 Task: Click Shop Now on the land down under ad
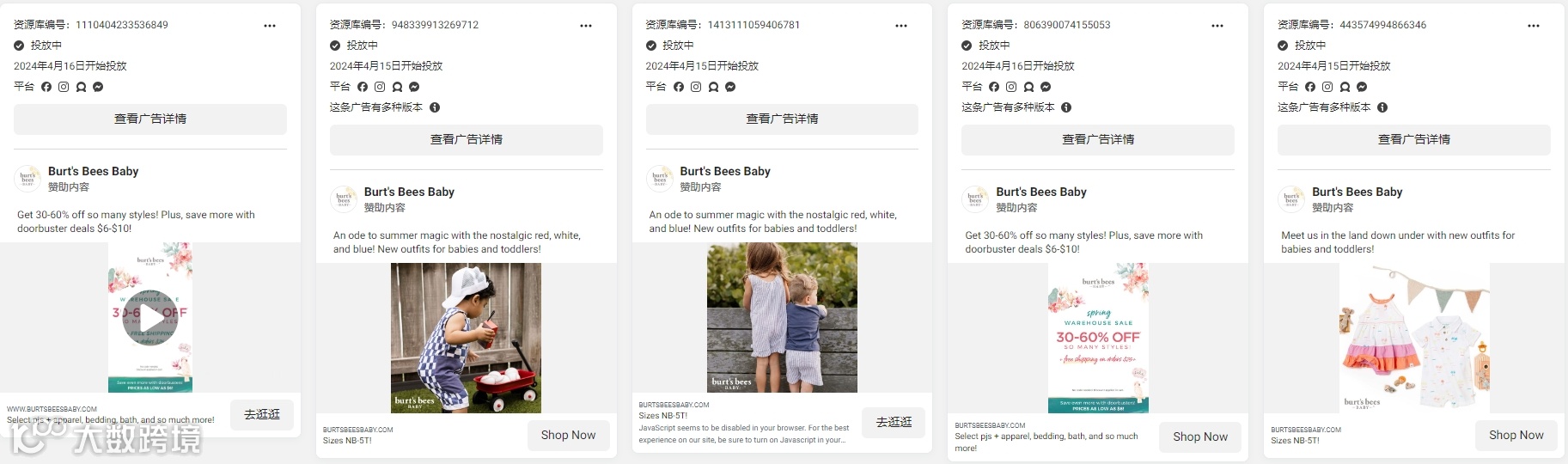coord(1516,436)
